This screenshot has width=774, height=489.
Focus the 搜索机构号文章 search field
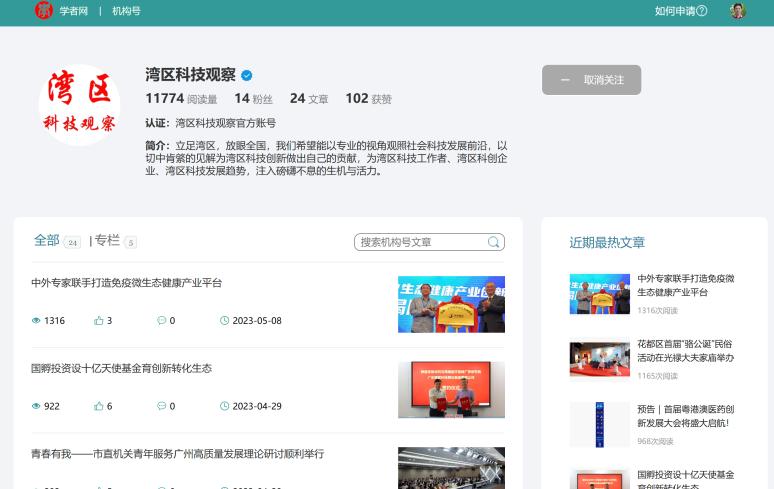click(x=429, y=242)
